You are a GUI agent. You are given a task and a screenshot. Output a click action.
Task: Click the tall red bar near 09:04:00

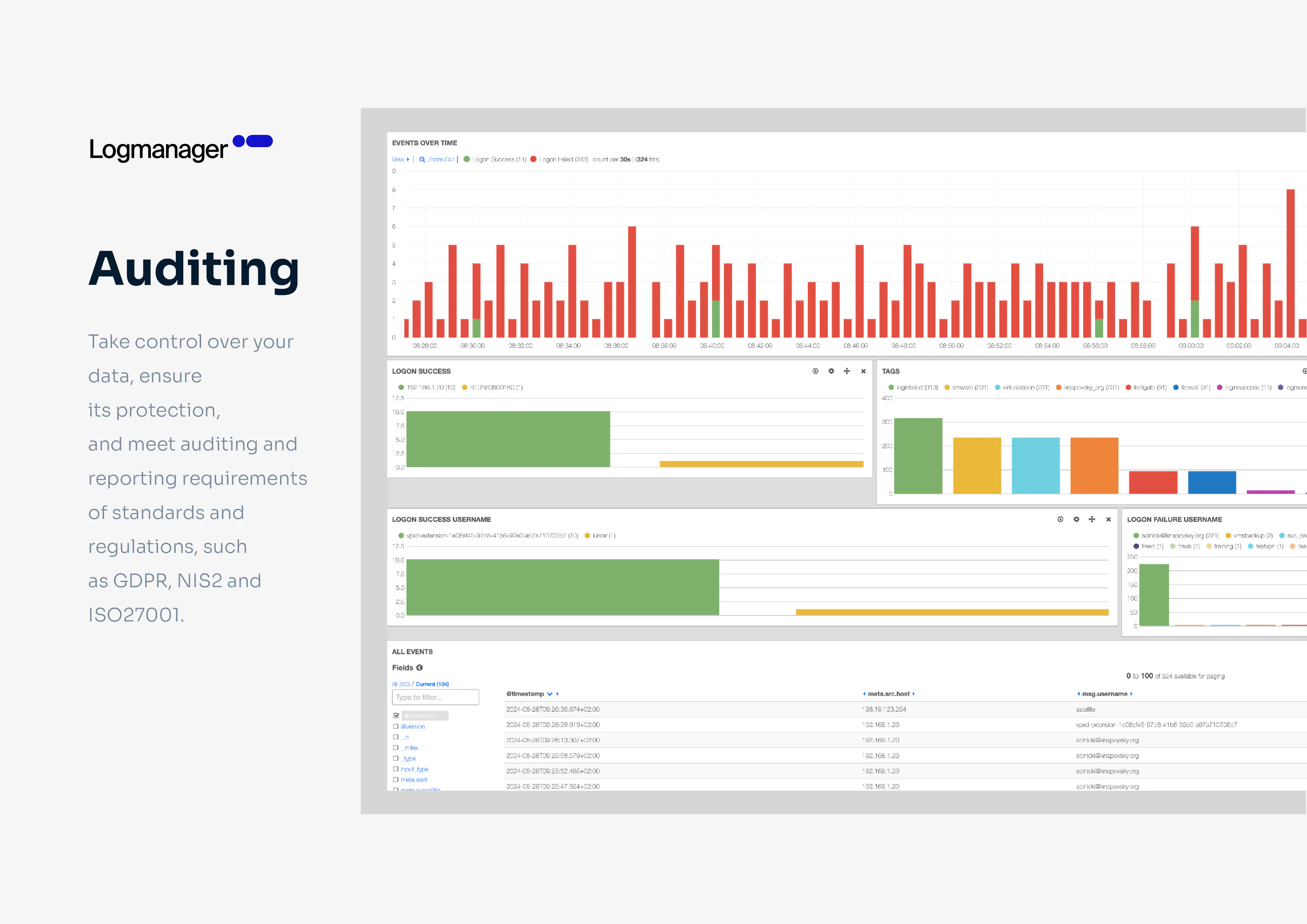[1291, 263]
